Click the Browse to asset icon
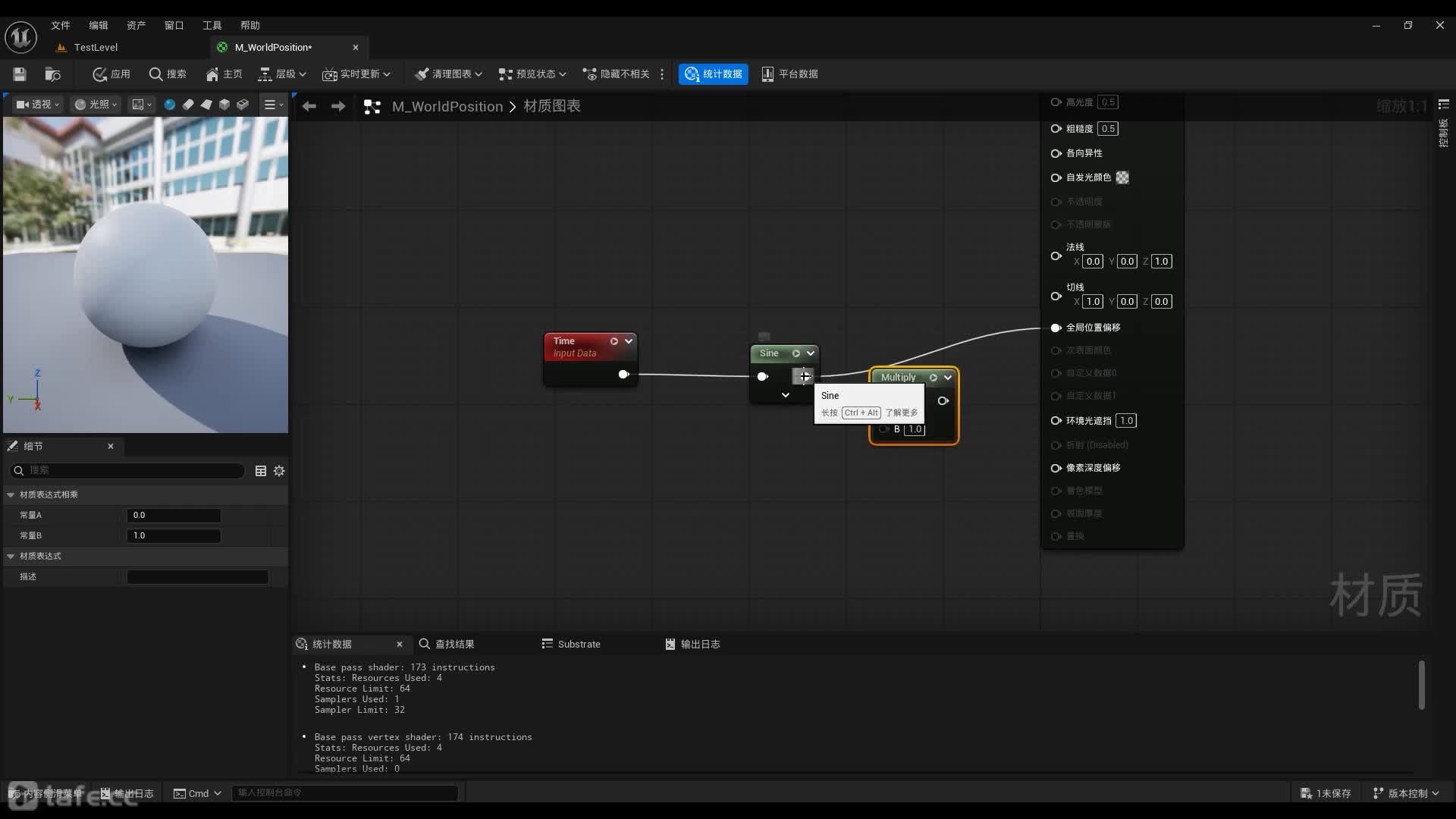 tap(52, 74)
